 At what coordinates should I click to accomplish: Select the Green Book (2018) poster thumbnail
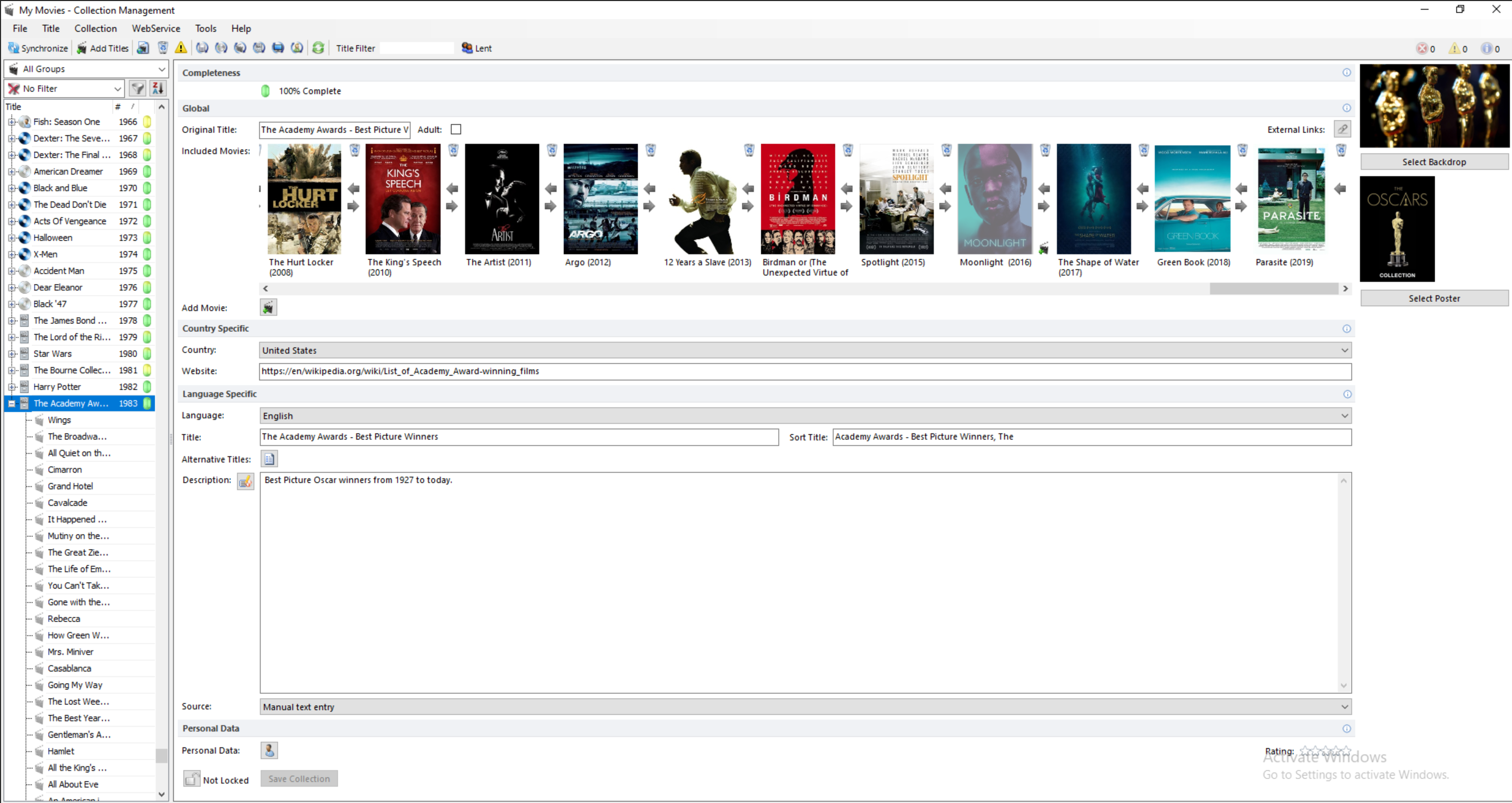click(x=1192, y=199)
